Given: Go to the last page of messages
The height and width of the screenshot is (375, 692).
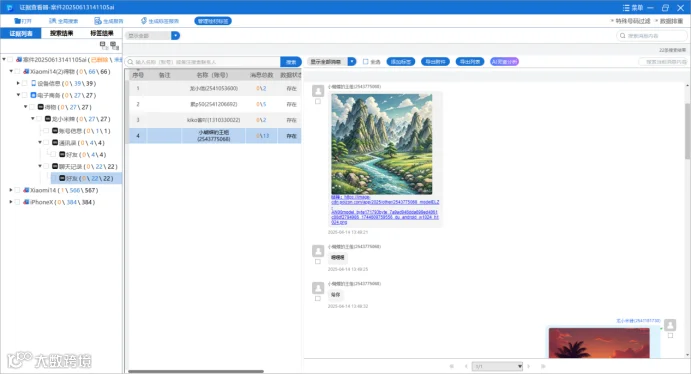Looking at the screenshot, I should (x=543, y=366).
